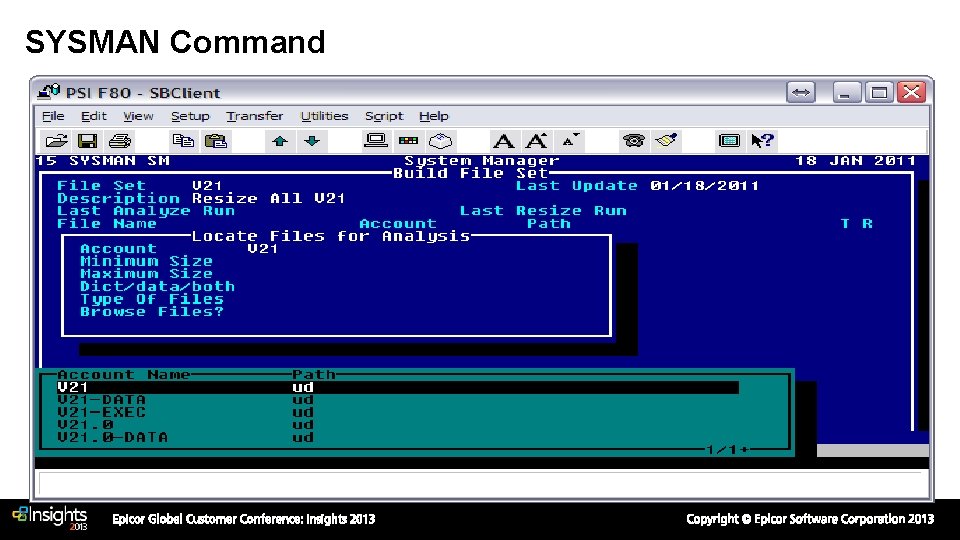This screenshot has width=960, height=540.
Task: Click the Browse Files? prompt
Action: 152,312
